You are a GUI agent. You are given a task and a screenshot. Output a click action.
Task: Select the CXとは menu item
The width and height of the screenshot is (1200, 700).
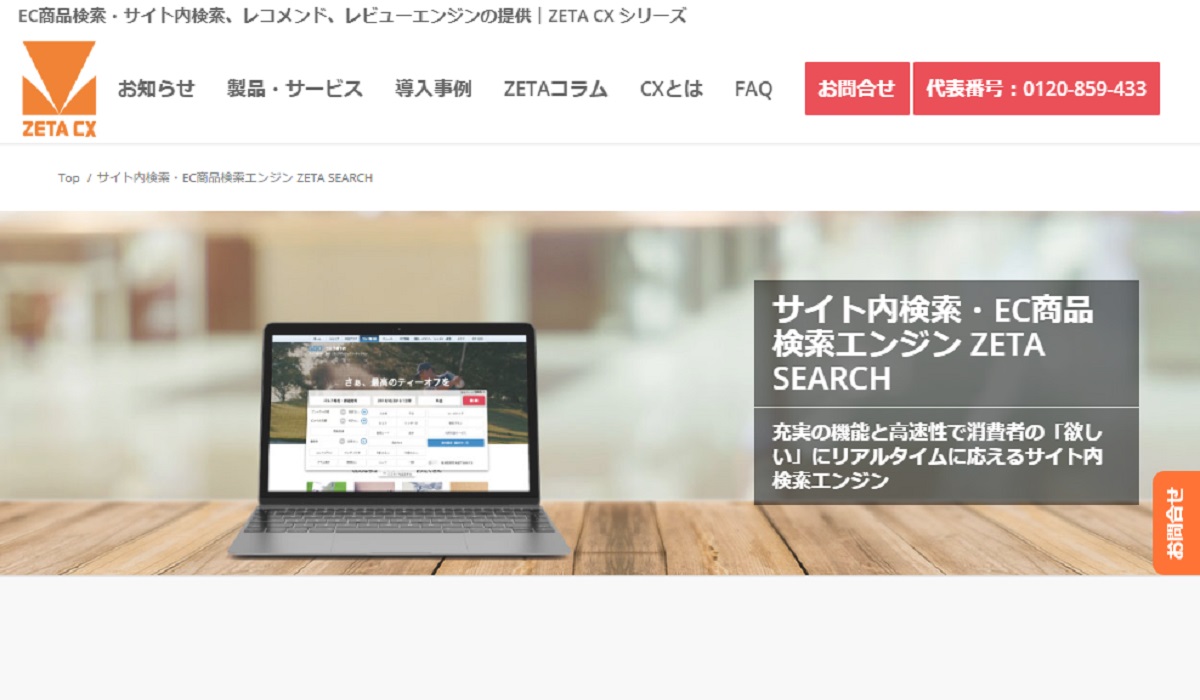pos(671,89)
